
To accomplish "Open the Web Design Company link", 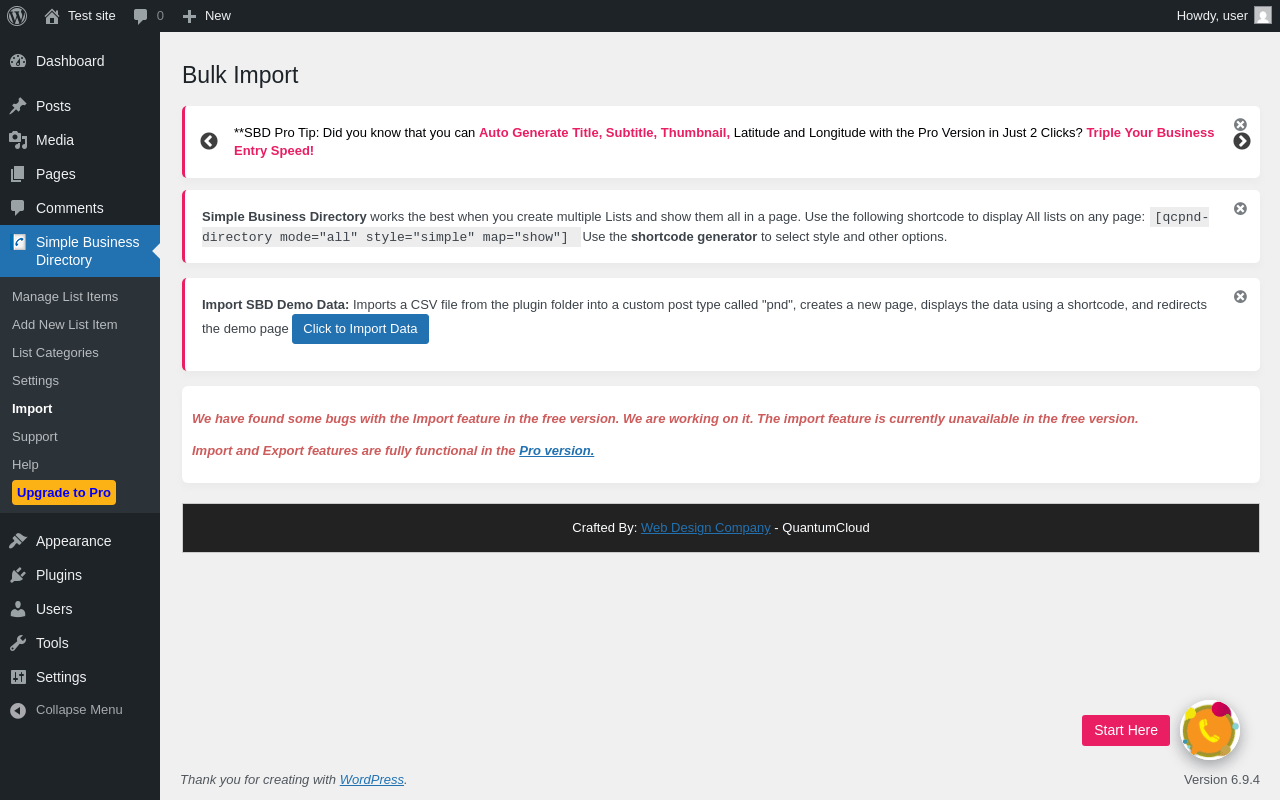I will coord(705,528).
